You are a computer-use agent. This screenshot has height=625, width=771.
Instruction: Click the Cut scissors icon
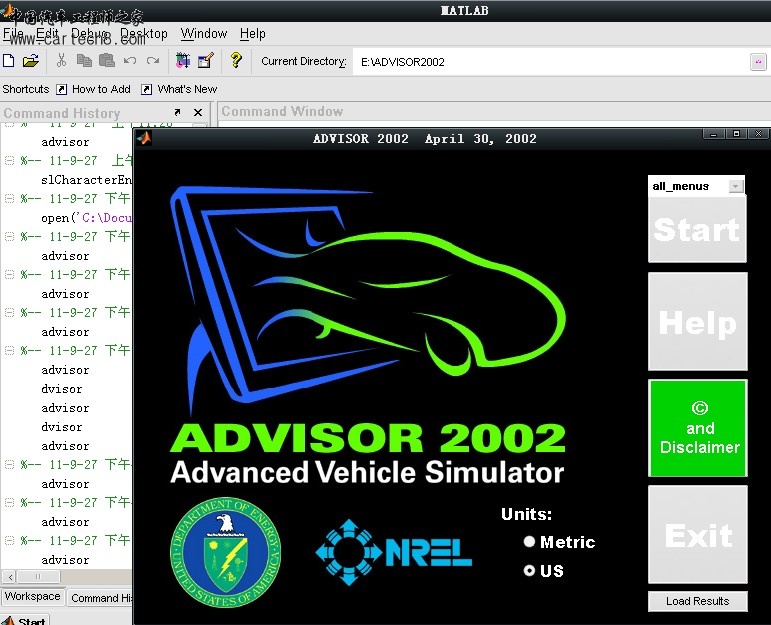coord(61,60)
